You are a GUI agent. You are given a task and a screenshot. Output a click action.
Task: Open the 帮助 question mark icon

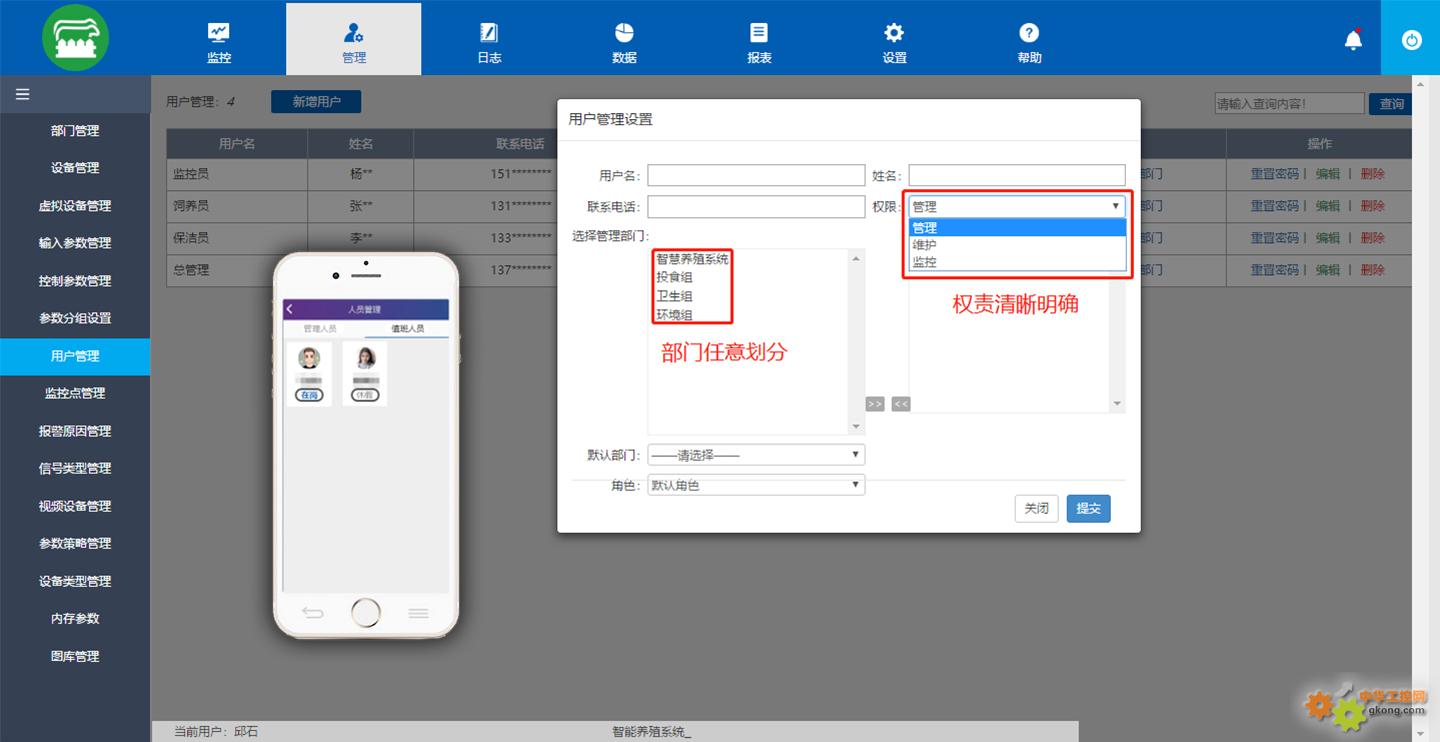click(x=1029, y=32)
